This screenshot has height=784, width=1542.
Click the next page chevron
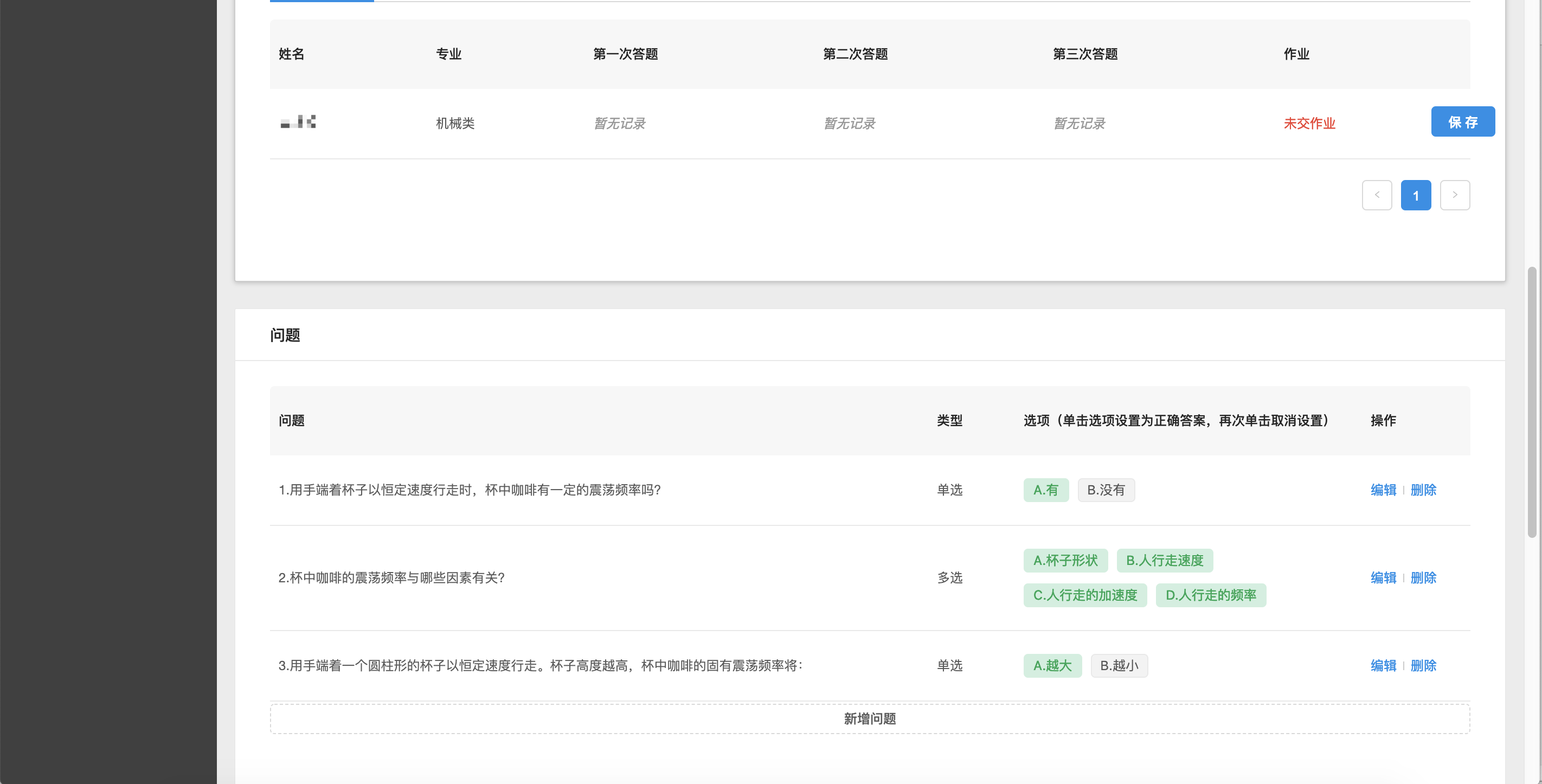click(1455, 195)
